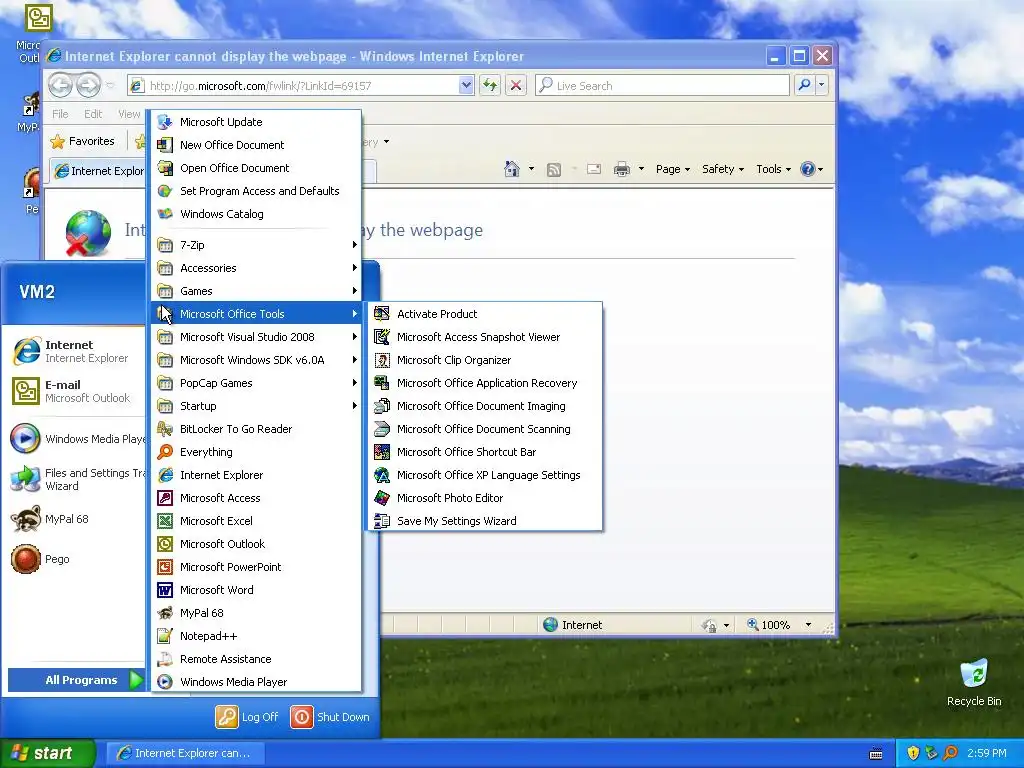This screenshot has height=768, width=1024.
Task: Open E-mail Microsoft Outlook start item
Action: point(76,391)
